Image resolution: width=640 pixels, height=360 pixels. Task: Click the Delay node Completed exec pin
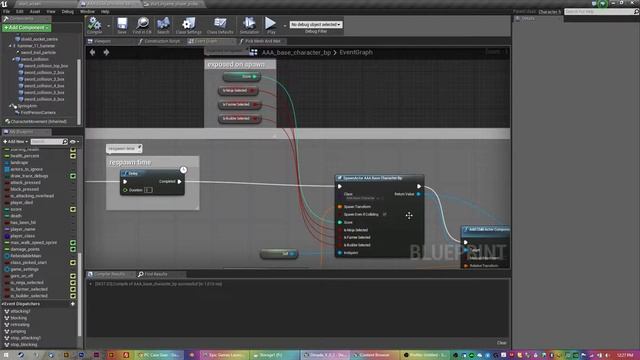click(179, 182)
